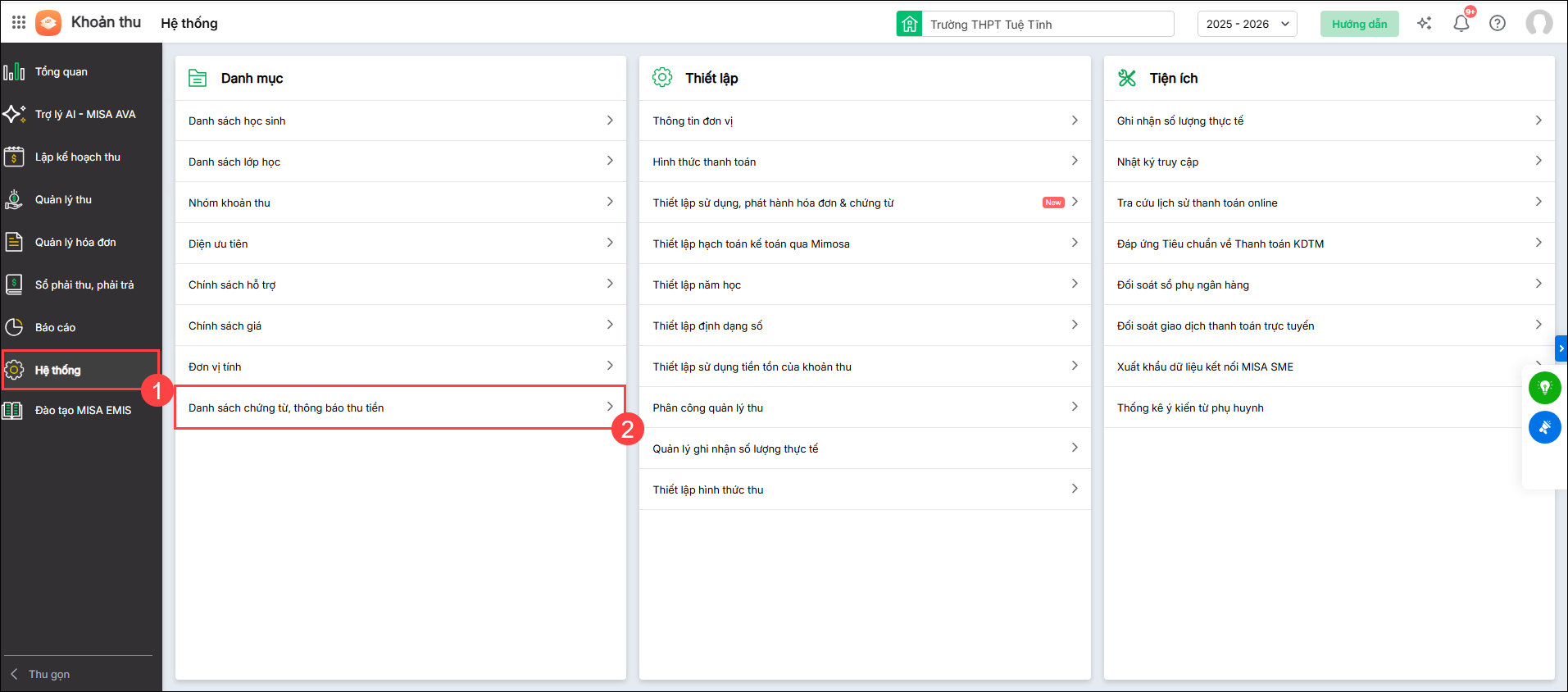This screenshot has width=1568, height=692.
Task: Click the AI sparkle icon in header
Action: coord(1425,24)
